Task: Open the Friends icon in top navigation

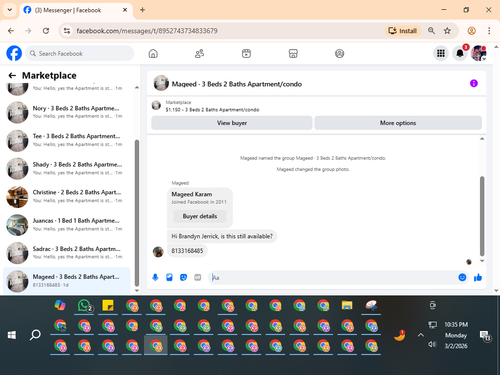Action: coord(199,53)
